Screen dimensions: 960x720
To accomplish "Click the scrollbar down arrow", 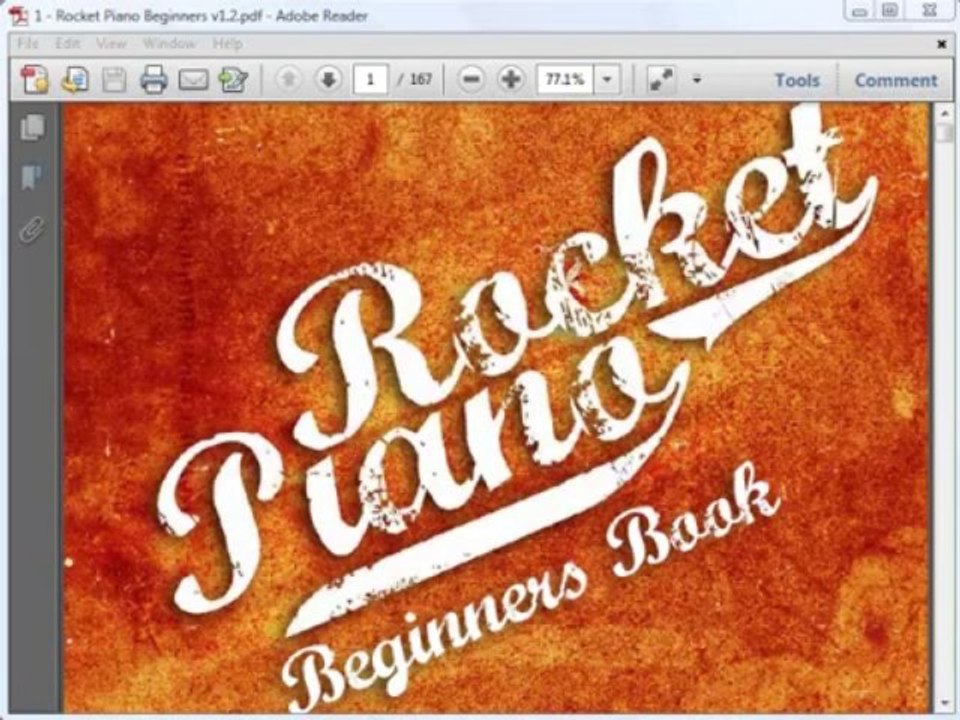I will pyautogui.click(x=944, y=703).
